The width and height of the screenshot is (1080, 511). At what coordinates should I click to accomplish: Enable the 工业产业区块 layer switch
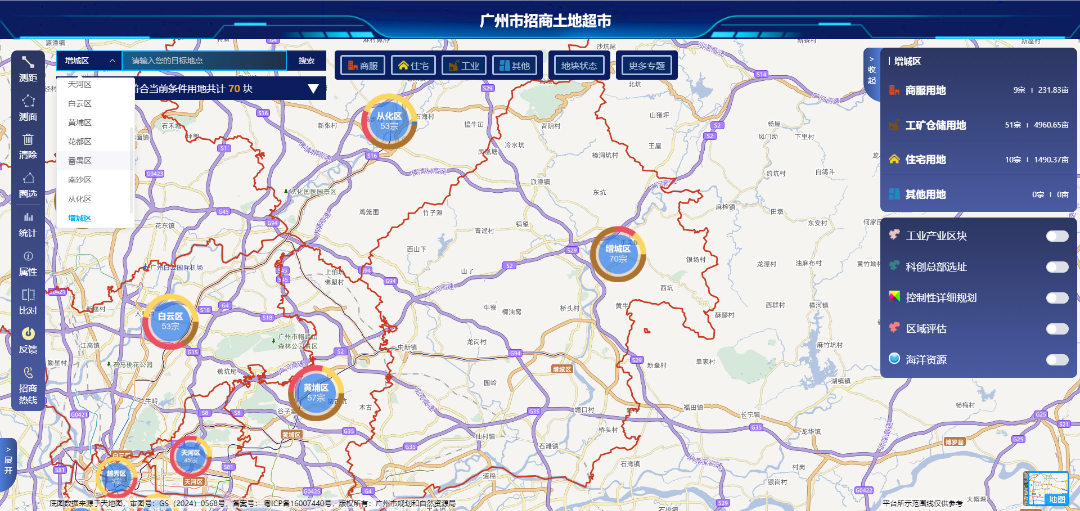(x=1057, y=236)
